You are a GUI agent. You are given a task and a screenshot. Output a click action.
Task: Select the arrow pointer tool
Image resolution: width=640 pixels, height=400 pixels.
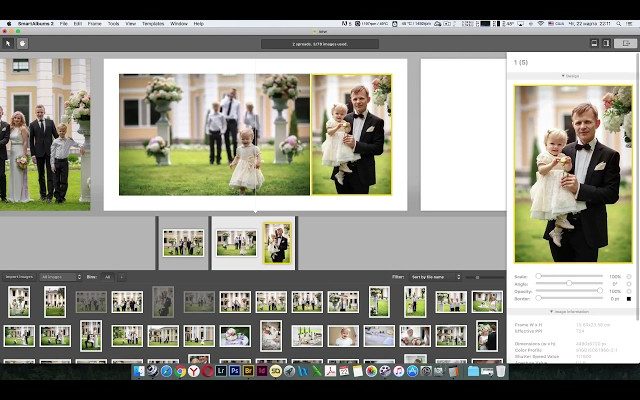(8, 43)
